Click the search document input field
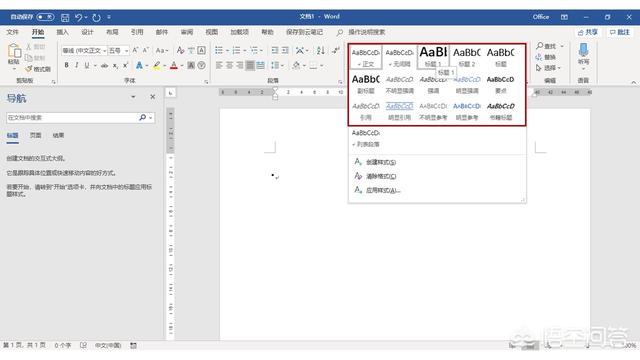 [73, 118]
